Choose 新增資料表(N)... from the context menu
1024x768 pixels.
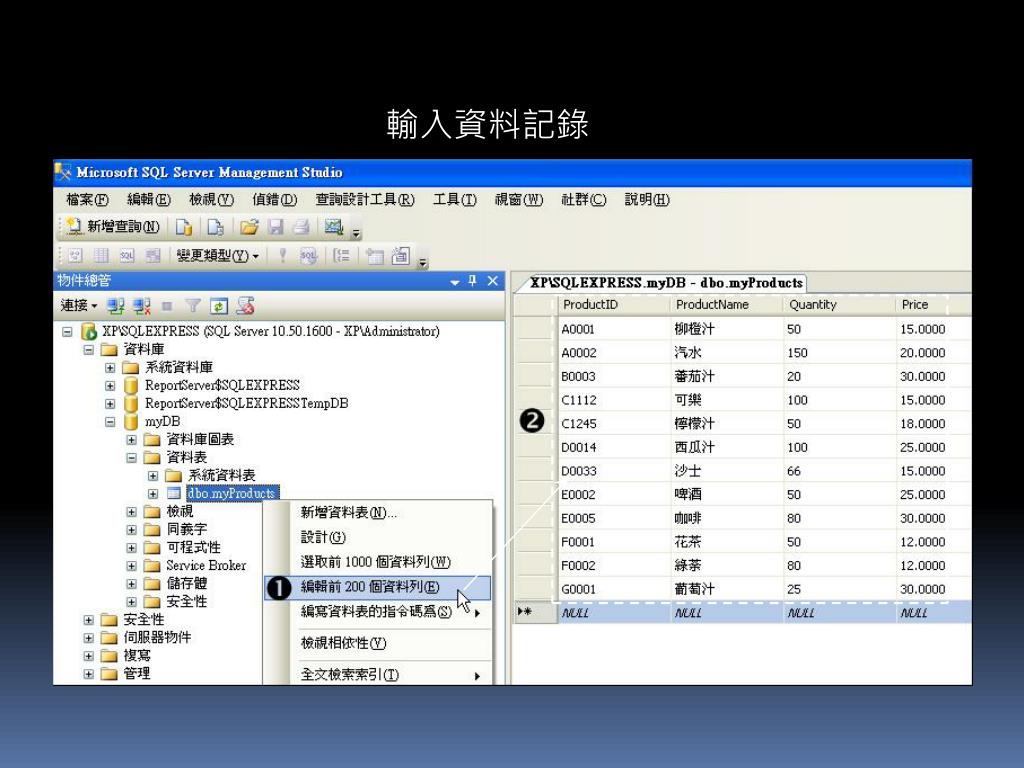377,513
